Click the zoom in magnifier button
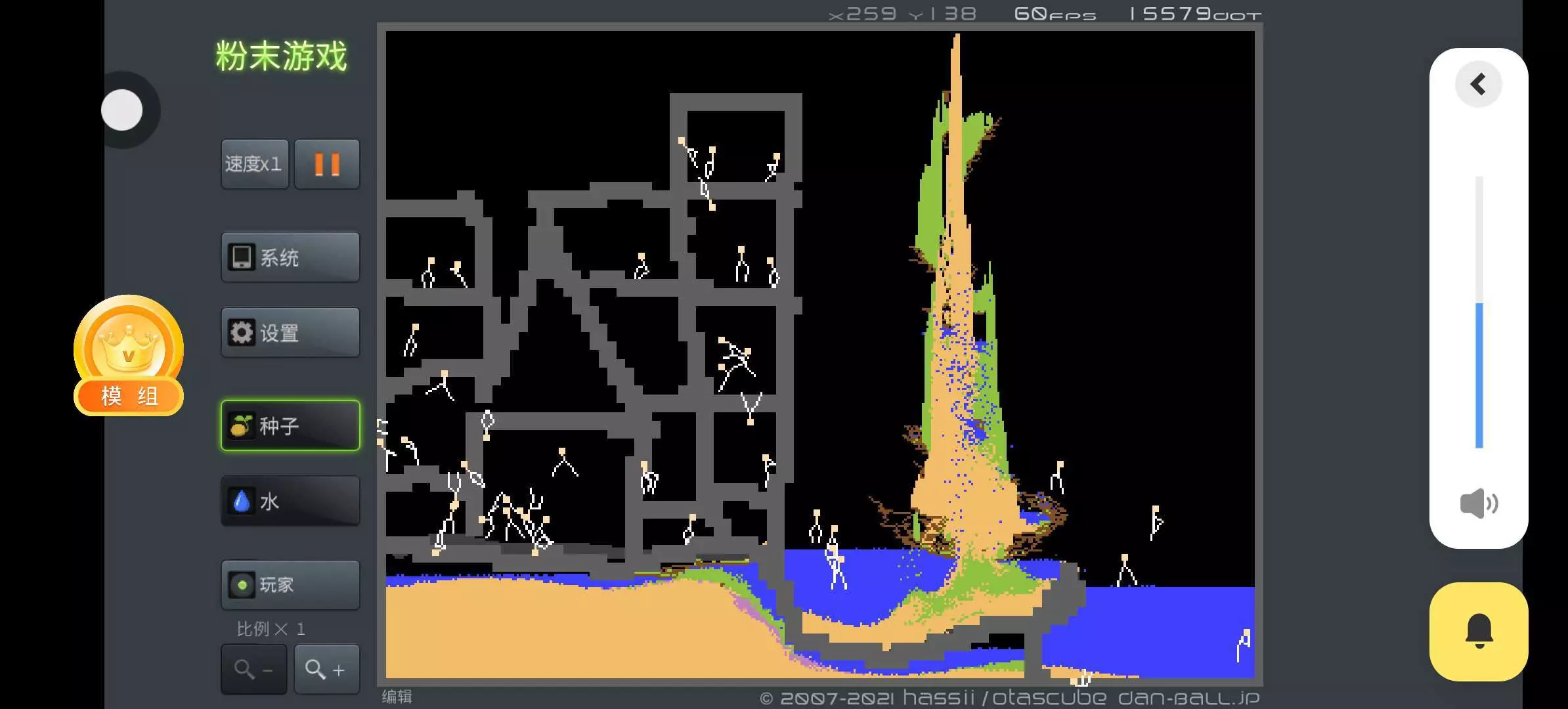This screenshot has width=1568, height=709. point(326,670)
